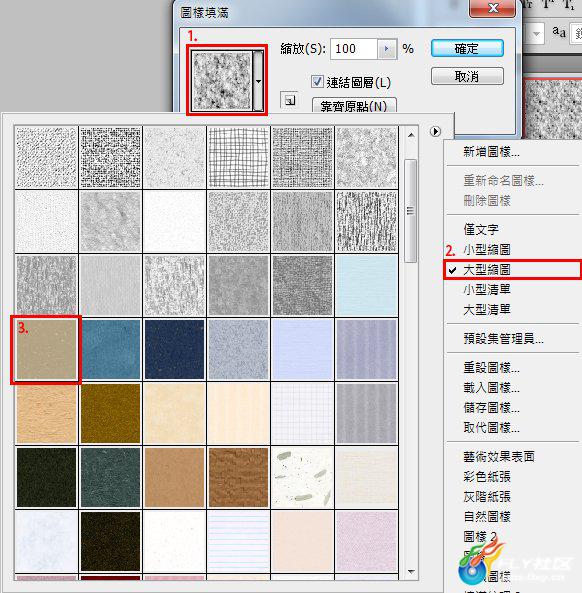The image size is (582, 593).
Task: Select the white paper with leaf specks pattern
Action: tap(303, 478)
